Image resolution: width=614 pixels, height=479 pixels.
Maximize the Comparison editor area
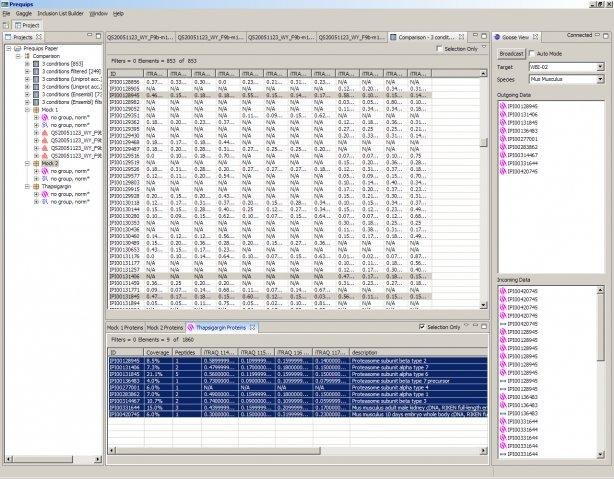[x=484, y=36]
